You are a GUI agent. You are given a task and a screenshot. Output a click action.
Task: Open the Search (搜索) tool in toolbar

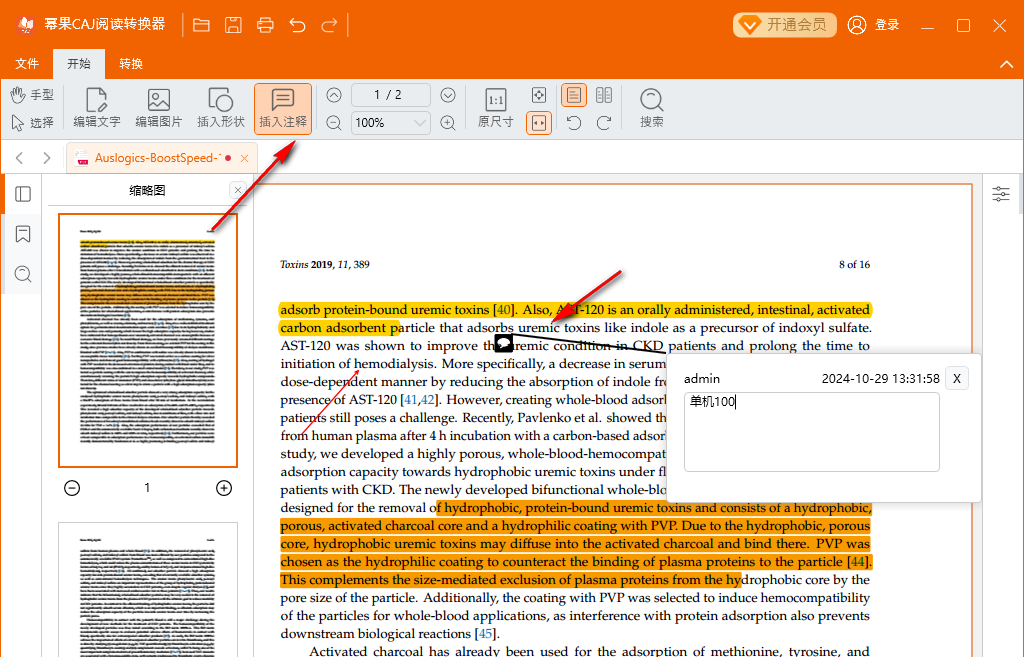(x=652, y=108)
